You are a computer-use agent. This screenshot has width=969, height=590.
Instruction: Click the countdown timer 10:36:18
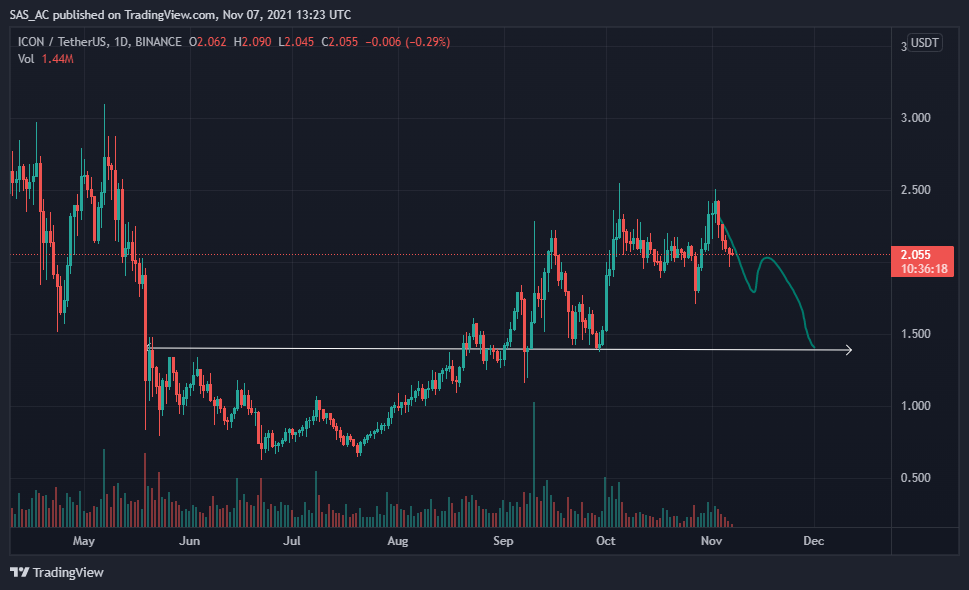pyautogui.click(x=924, y=269)
